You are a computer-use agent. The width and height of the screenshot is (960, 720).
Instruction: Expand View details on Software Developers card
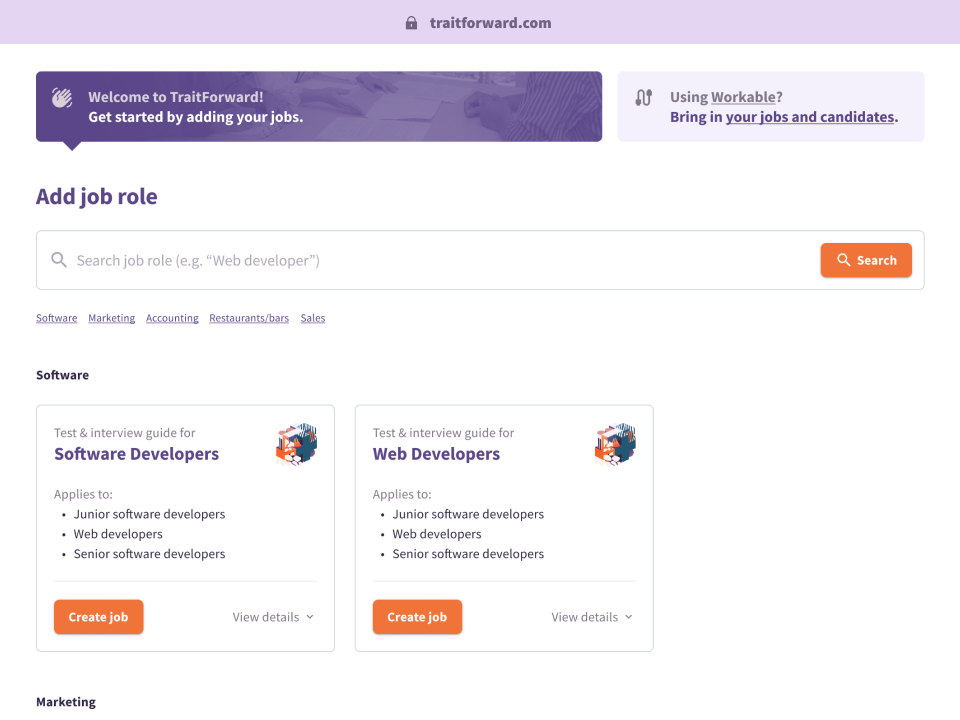(x=273, y=617)
